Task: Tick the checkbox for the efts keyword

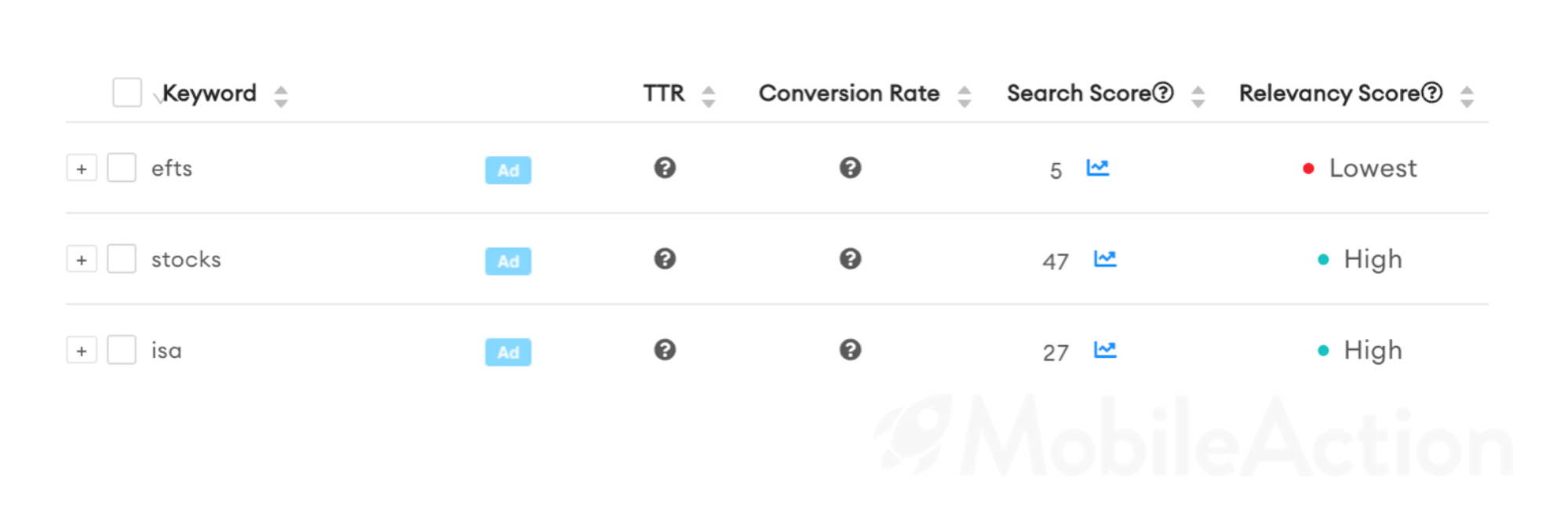Action: 122,168
